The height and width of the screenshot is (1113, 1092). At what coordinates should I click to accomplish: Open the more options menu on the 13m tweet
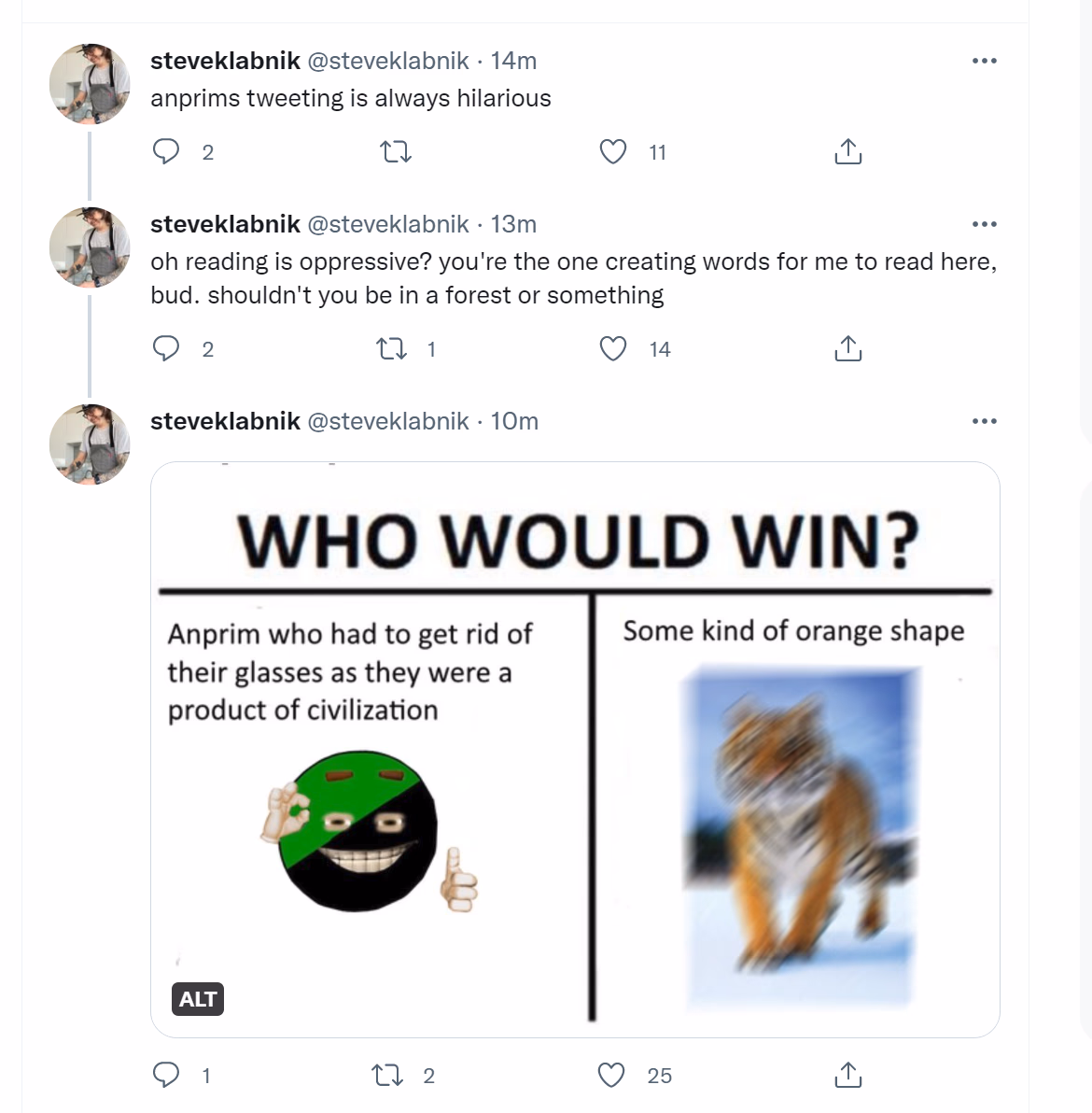[985, 224]
